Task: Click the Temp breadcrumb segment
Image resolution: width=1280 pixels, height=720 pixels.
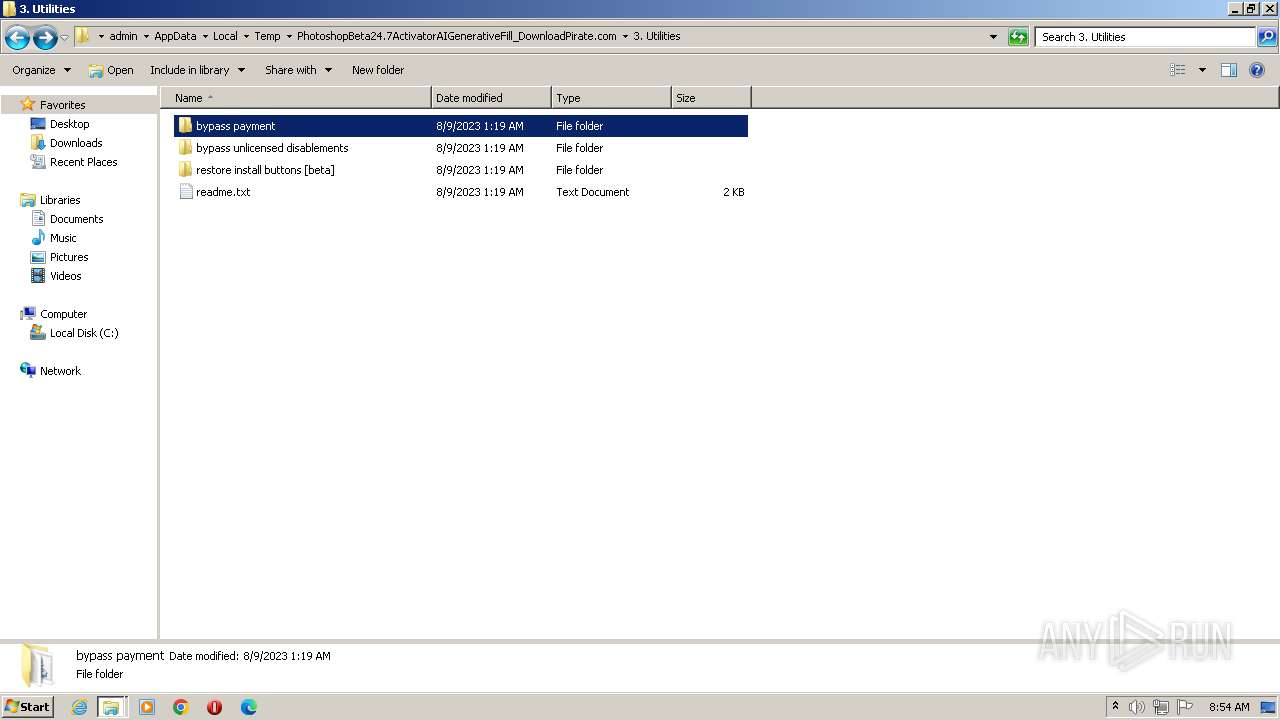Action: coord(267,36)
